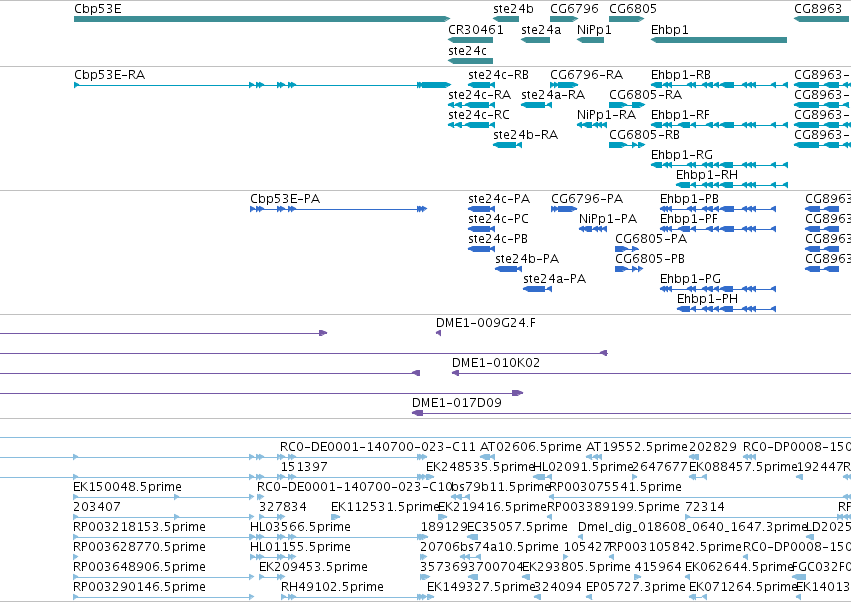Select the EK112531.5prime EST label
This screenshot has height=602, width=851.
pos(385,508)
